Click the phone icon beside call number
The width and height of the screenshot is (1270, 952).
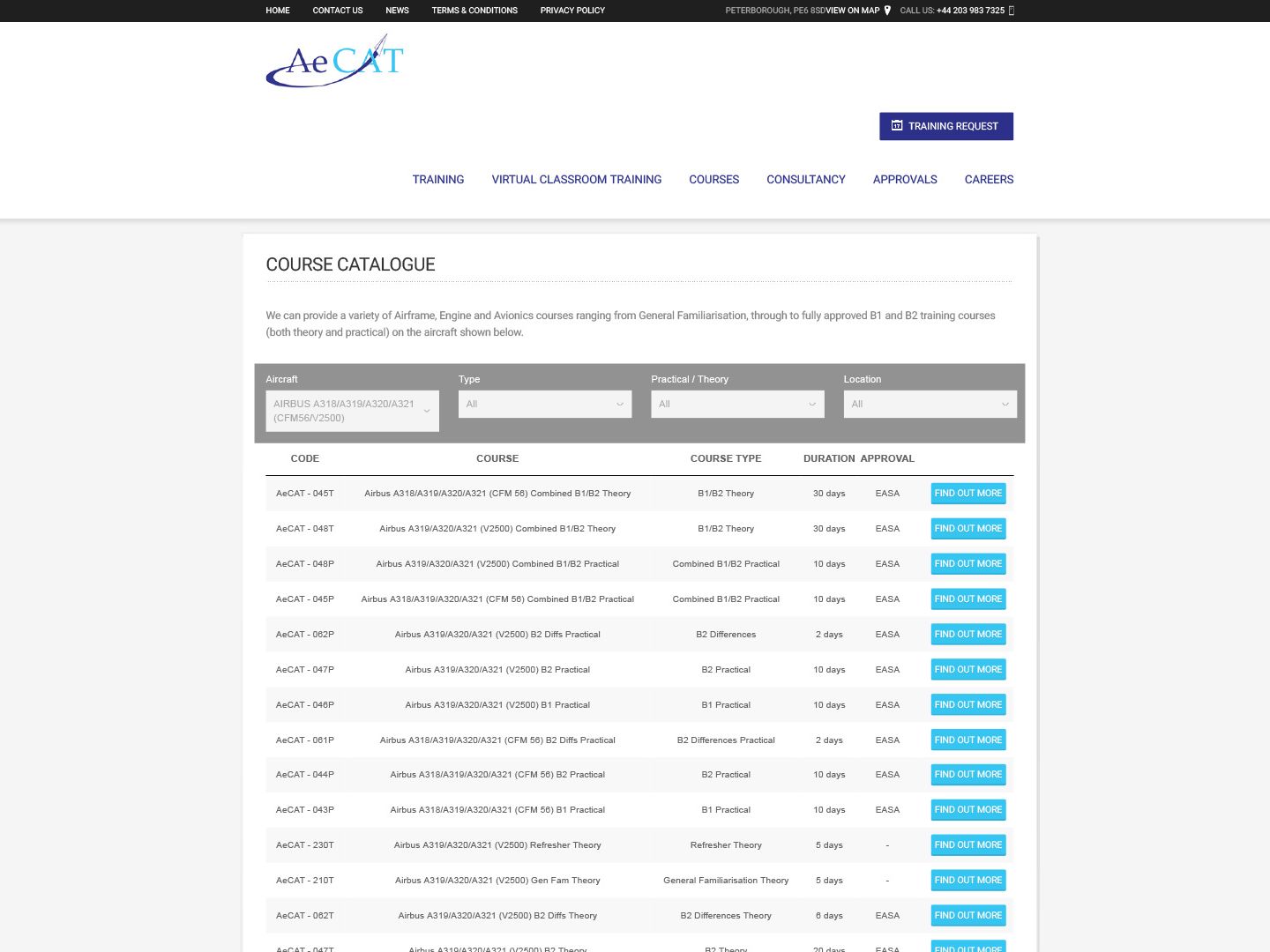(1012, 11)
